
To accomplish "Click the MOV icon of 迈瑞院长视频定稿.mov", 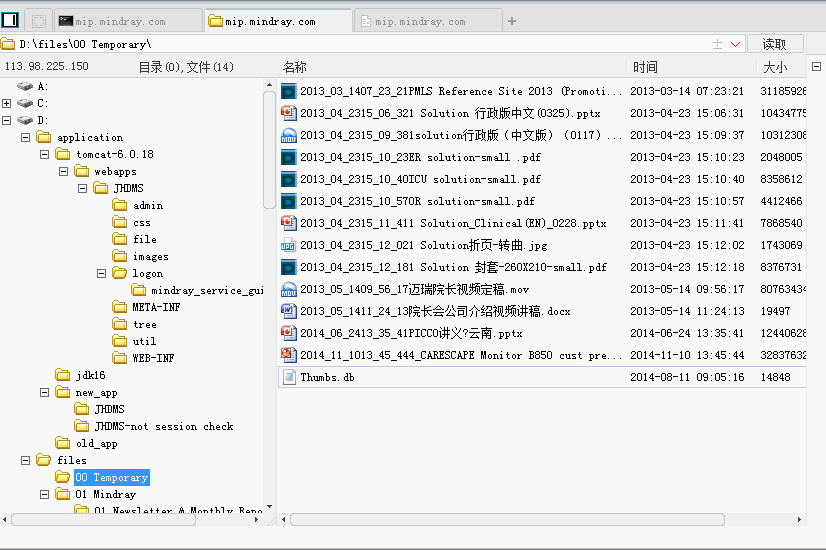I will pyautogui.click(x=288, y=289).
